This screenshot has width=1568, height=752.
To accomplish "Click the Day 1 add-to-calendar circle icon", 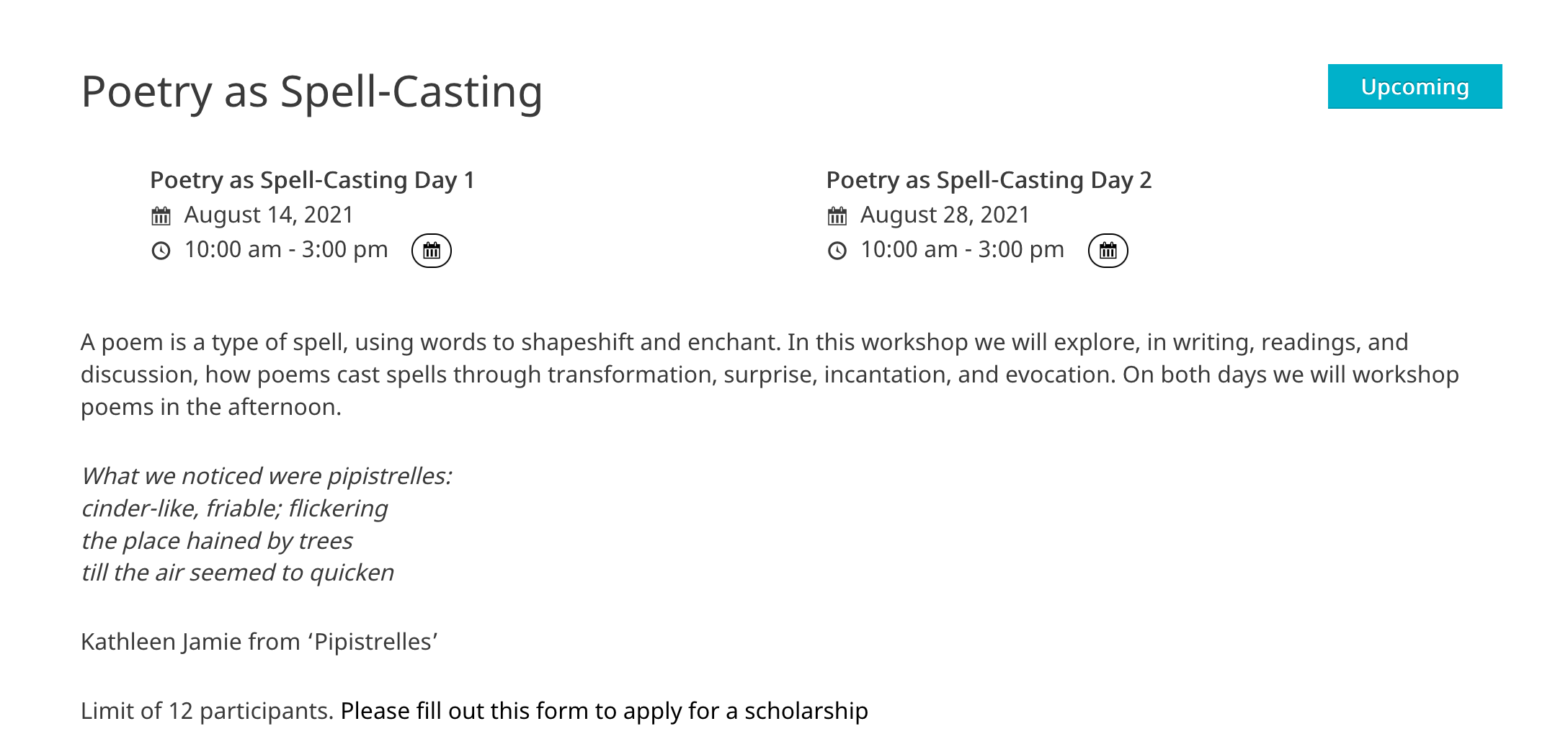I will click(x=431, y=251).
